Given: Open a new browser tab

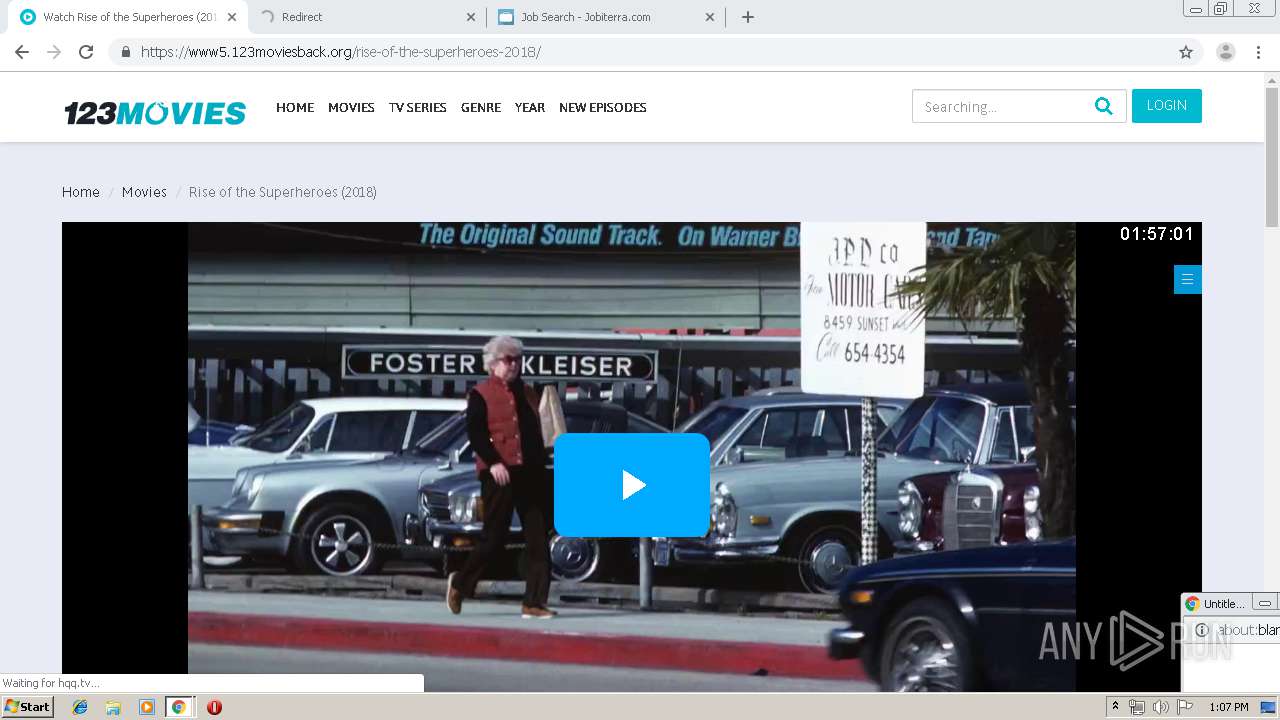Looking at the screenshot, I should click(x=748, y=17).
